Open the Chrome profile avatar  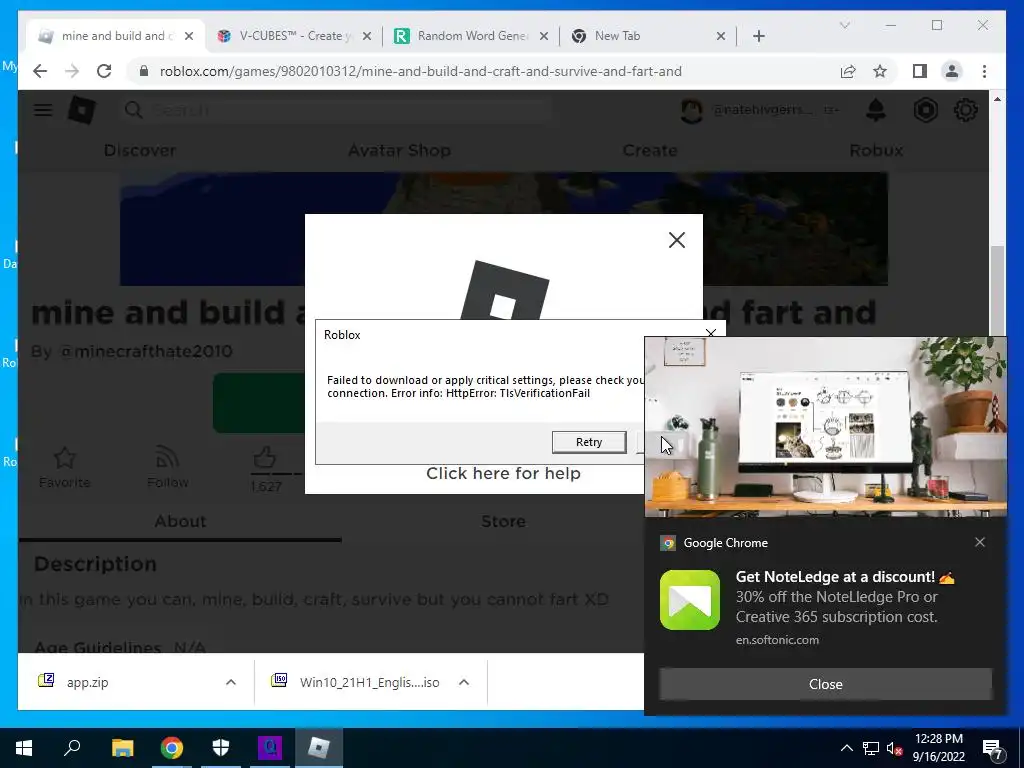[x=952, y=71]
